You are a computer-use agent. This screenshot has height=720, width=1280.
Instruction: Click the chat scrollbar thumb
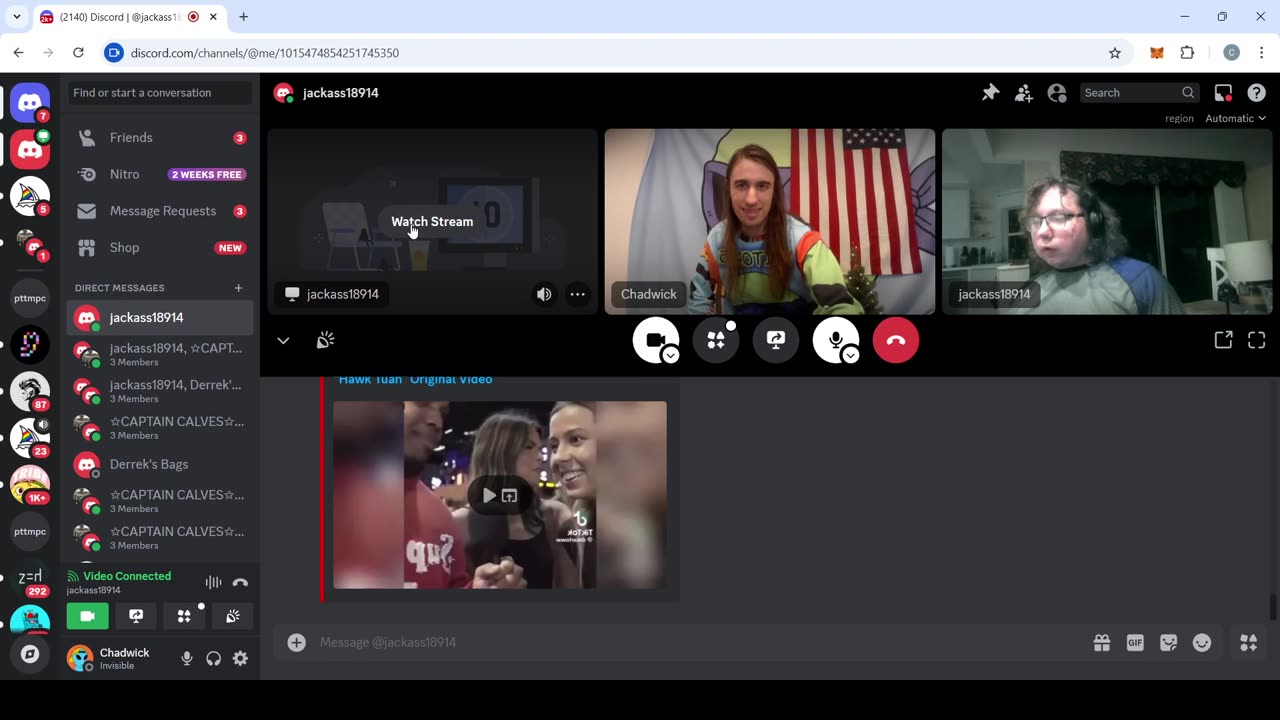pyautogui.click(x=1273, y=606)
